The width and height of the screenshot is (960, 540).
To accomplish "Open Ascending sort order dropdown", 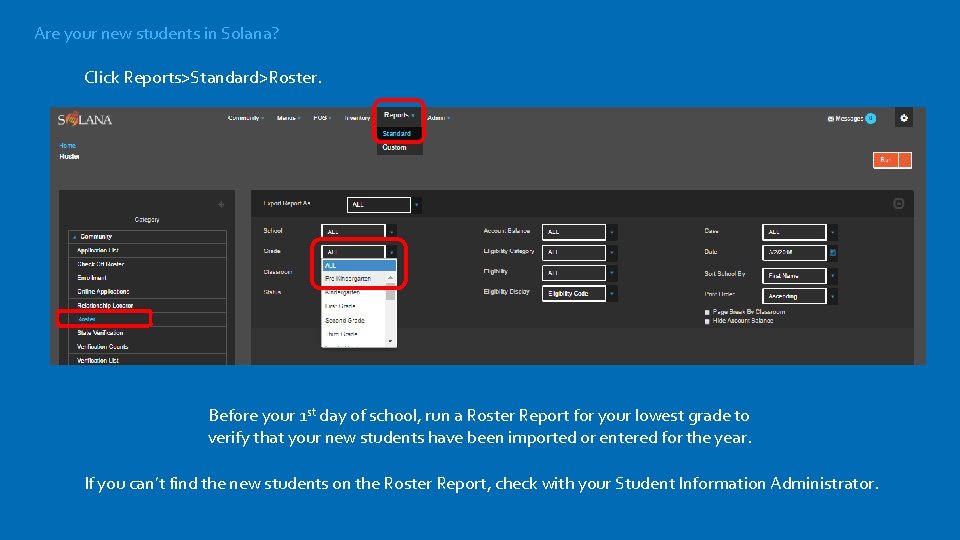I will tap(799, 296).
